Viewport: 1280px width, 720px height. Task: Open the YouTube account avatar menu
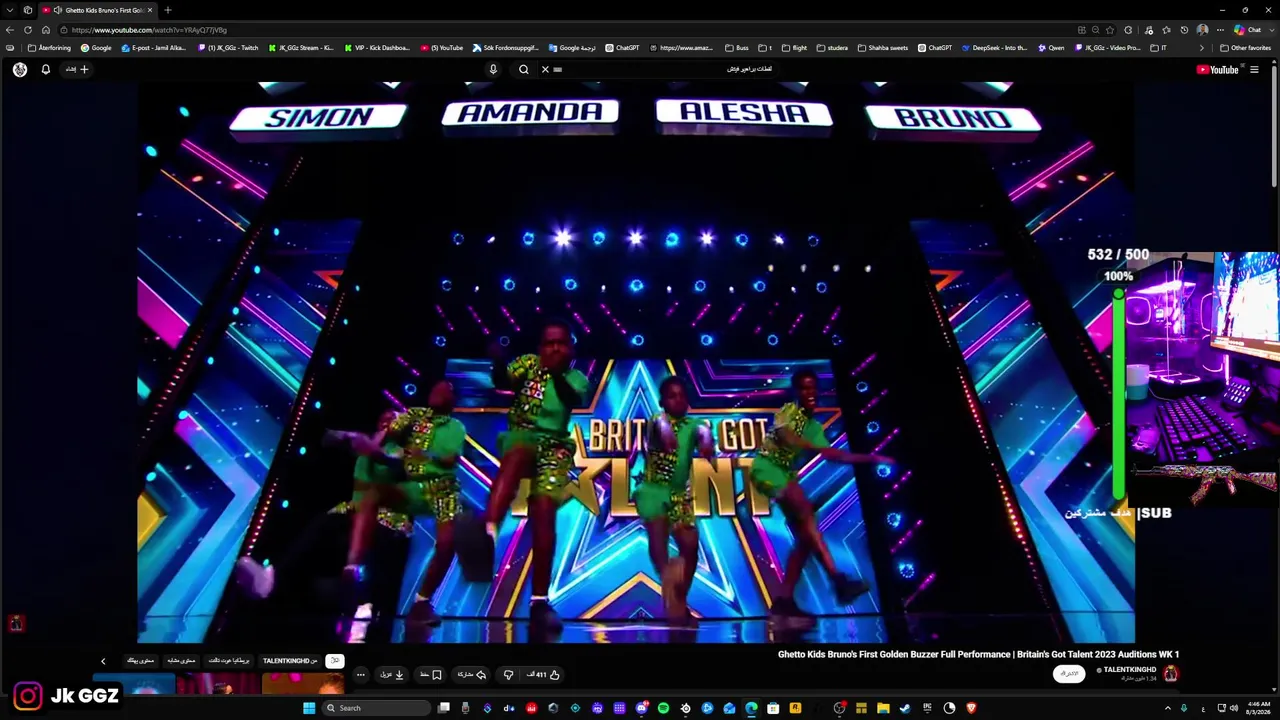point(20,69)
